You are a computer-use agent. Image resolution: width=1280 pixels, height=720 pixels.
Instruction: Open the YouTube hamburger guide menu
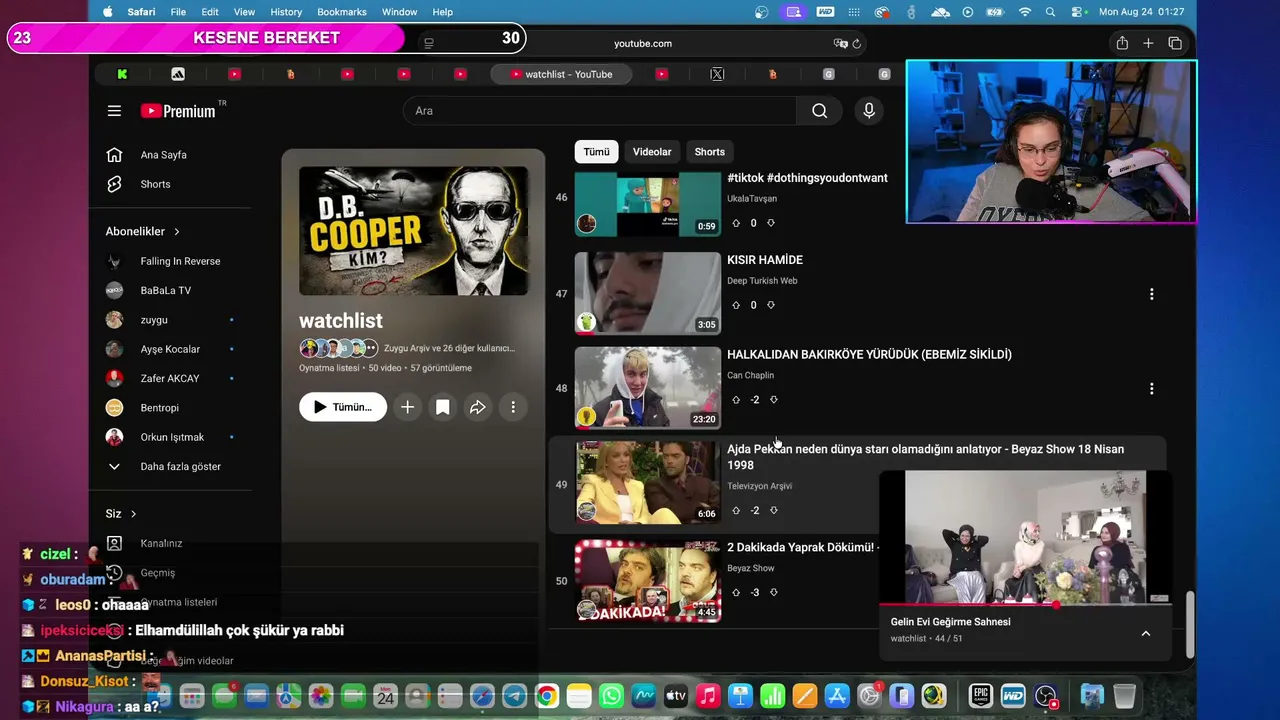coord(114,111)
